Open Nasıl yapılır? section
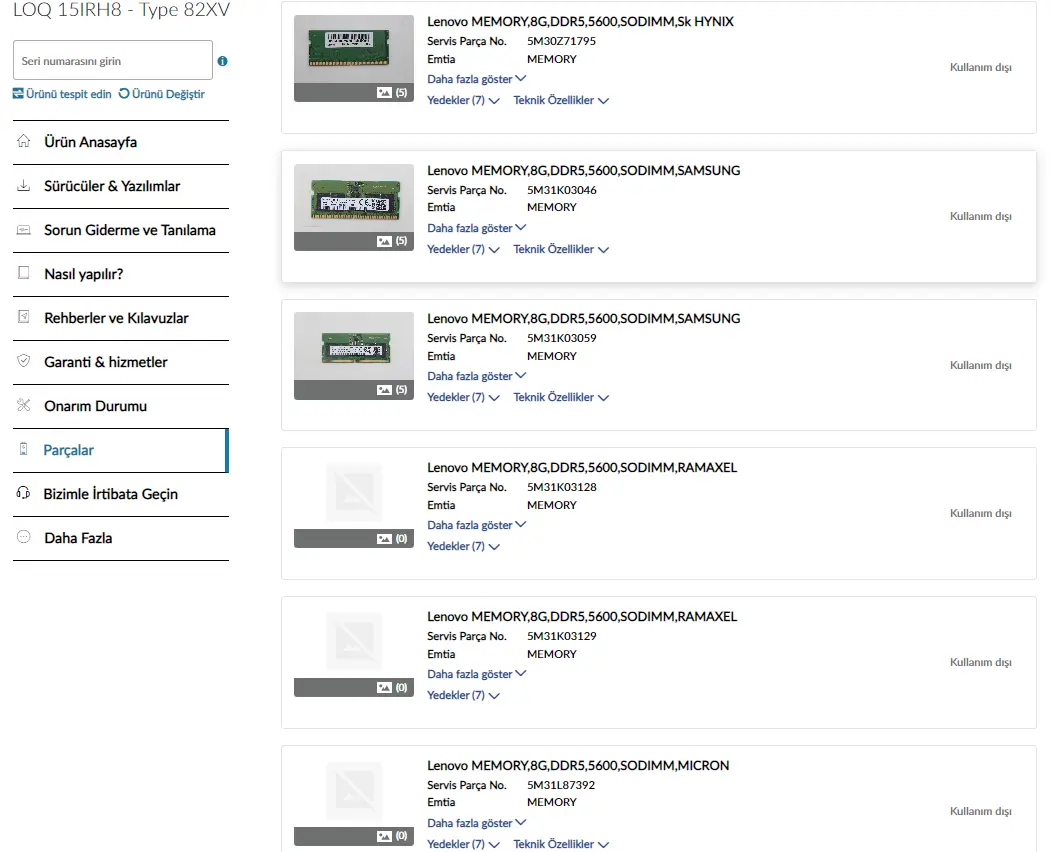 [x=121, y=275]
